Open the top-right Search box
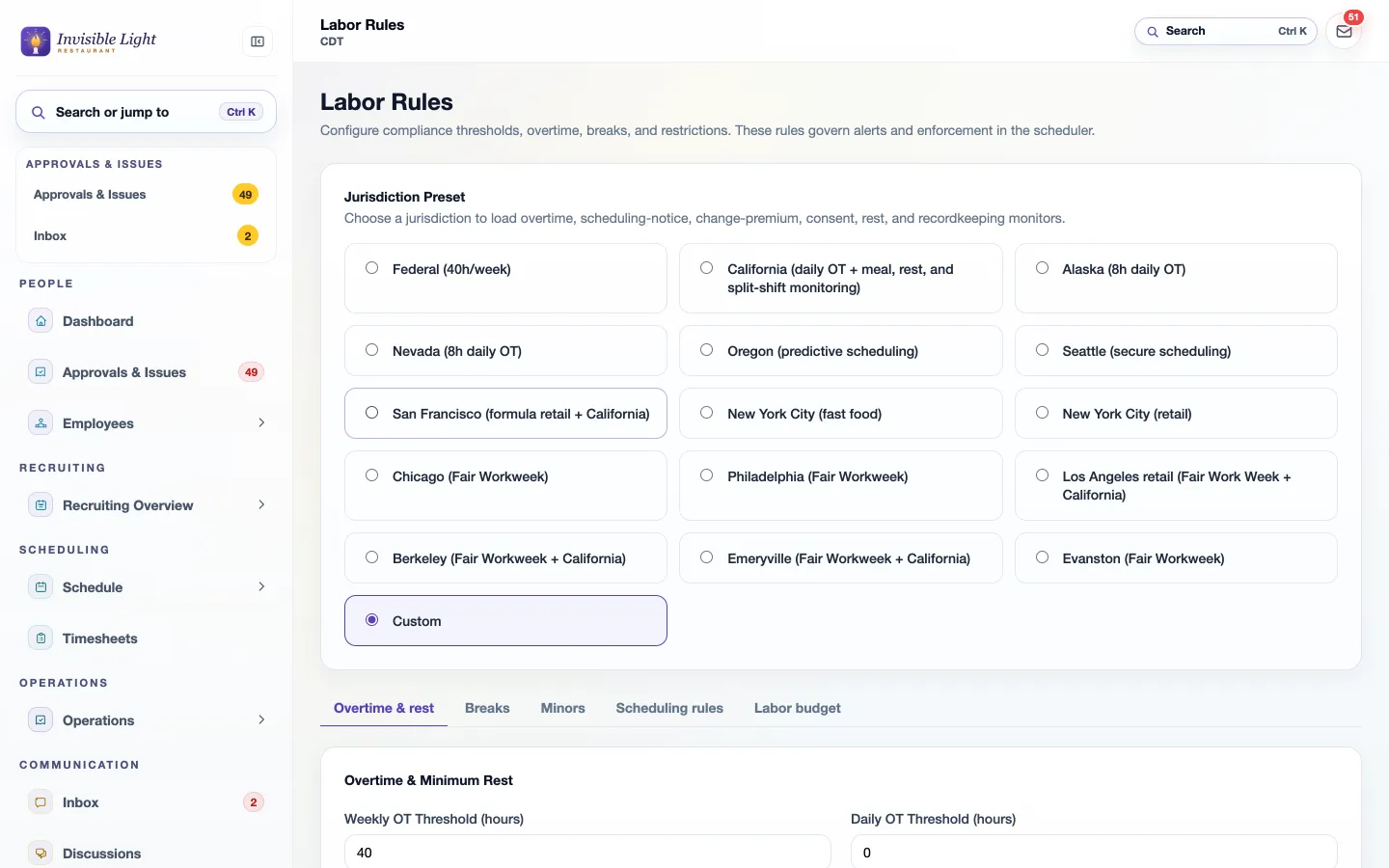1389x868 pixels. coord(1226,31)
